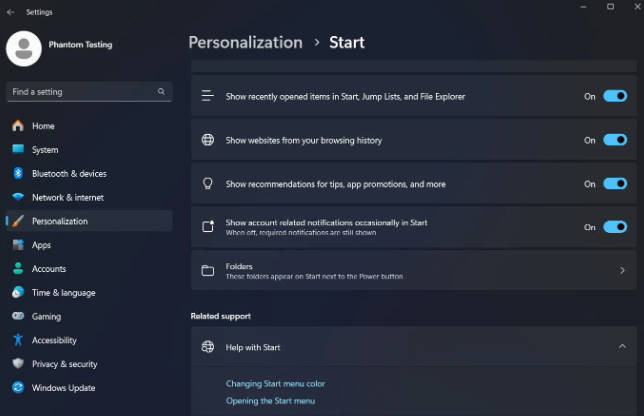The image size is (644, 416).
Task: Open Accounts settings category
Action: (x=89, y=269)
